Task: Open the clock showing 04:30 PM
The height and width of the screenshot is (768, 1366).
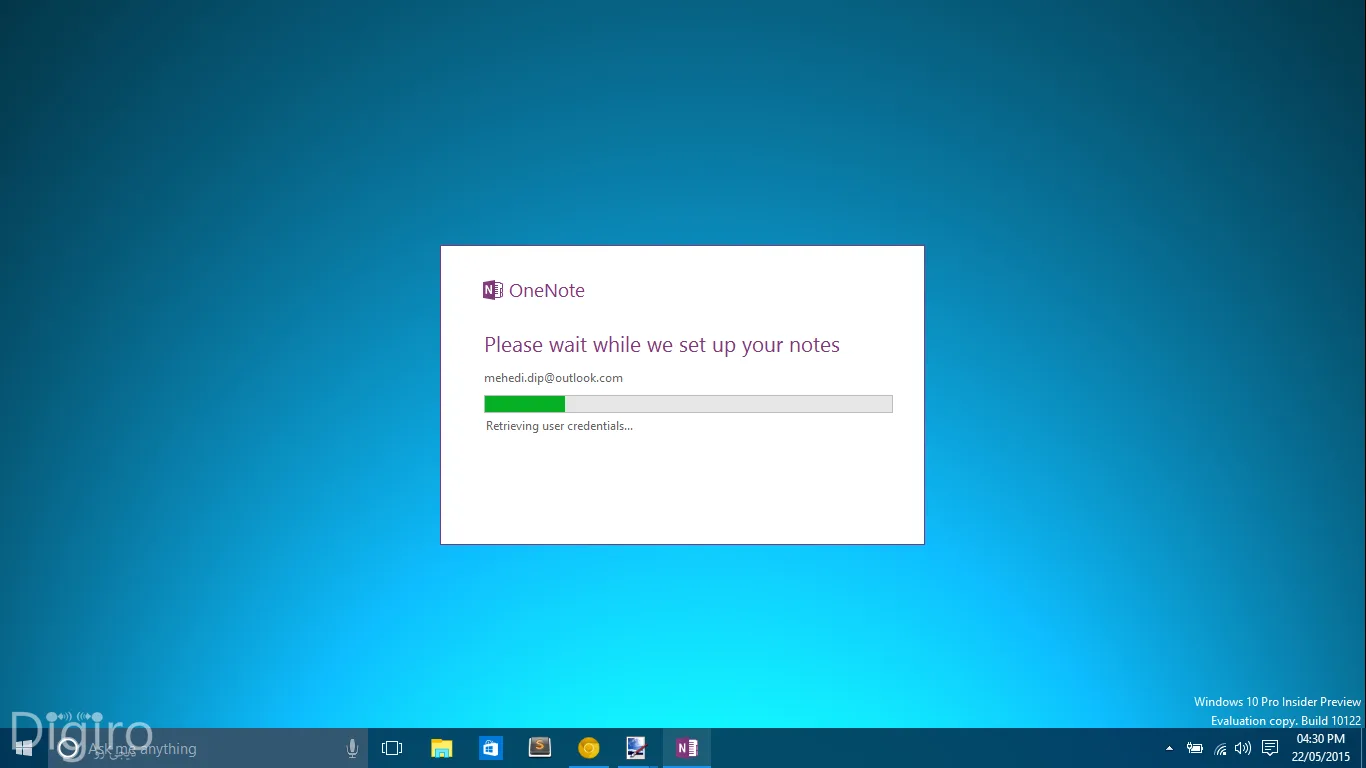Action: click(1321, 748)
